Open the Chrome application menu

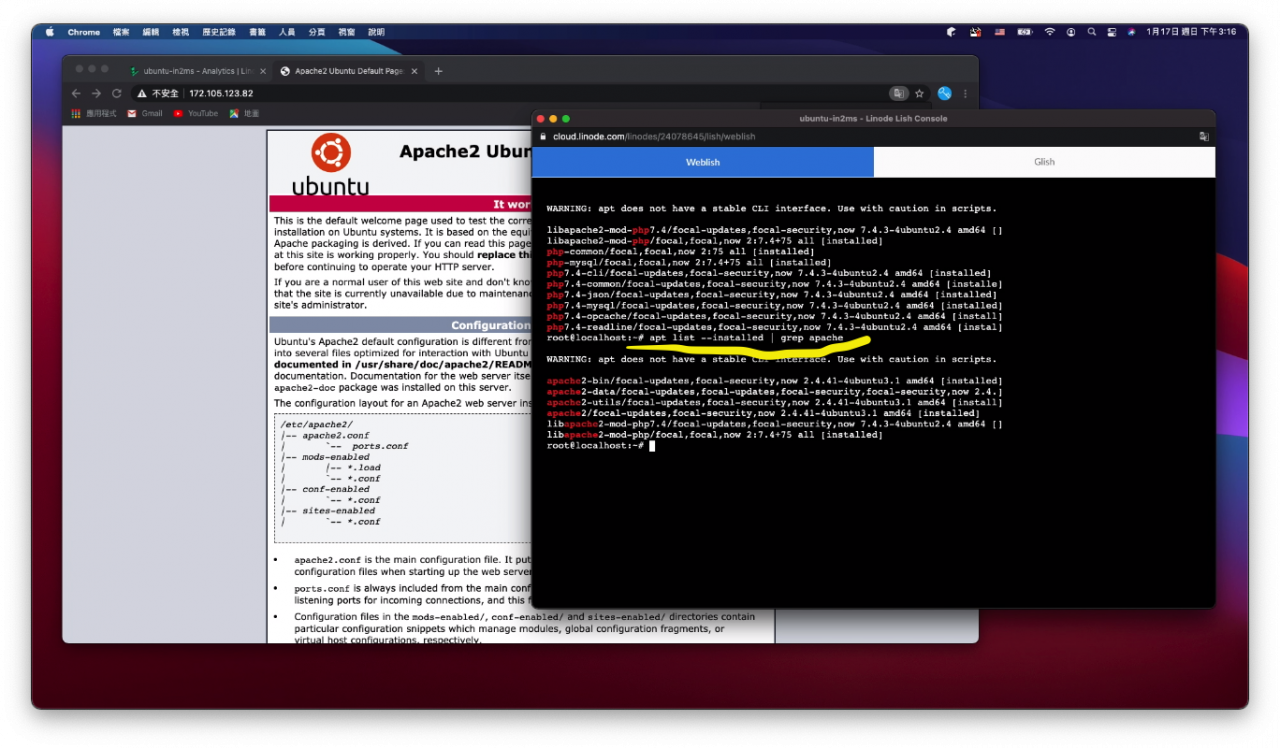84,32
